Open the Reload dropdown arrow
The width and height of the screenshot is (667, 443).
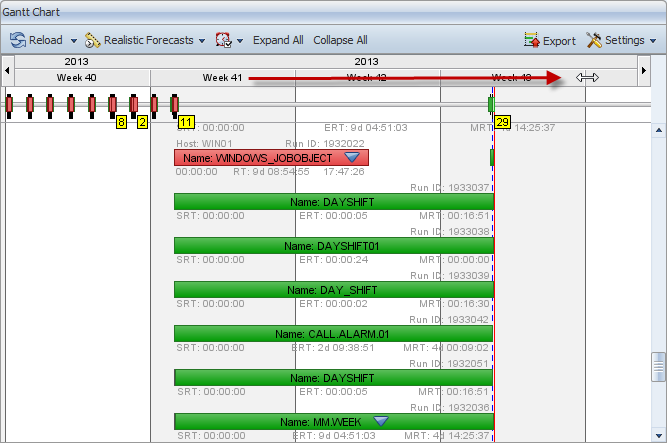[74, 41]
